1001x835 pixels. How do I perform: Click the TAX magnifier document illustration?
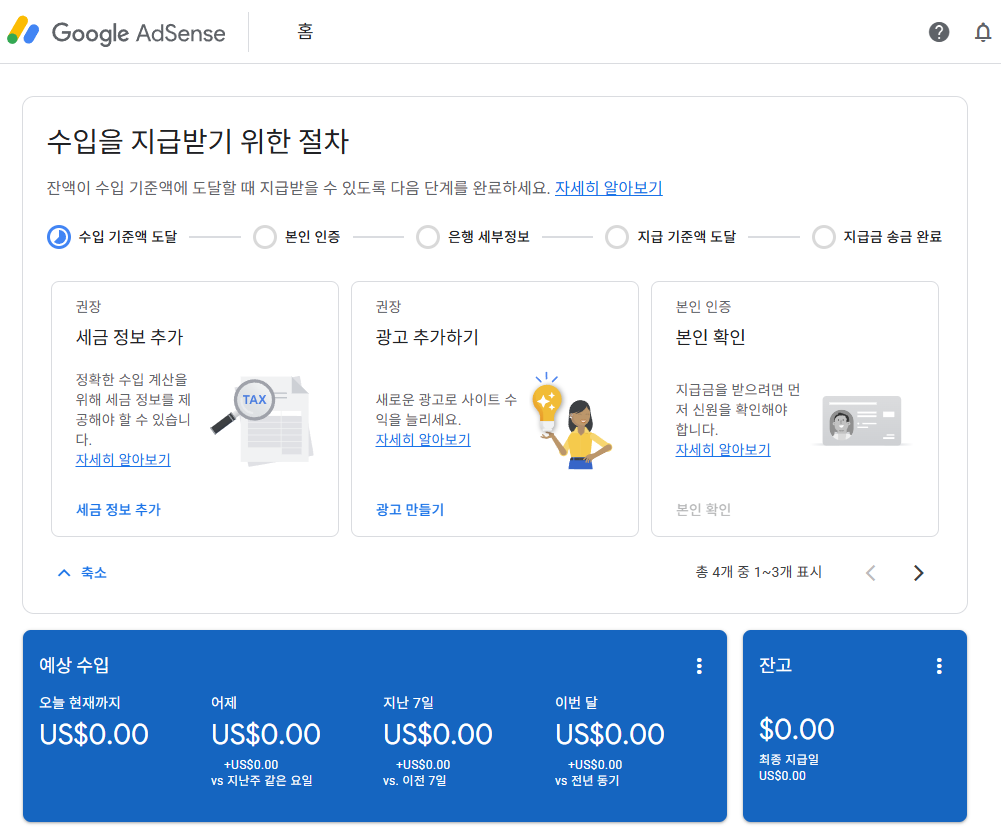(x=263, y=420)
